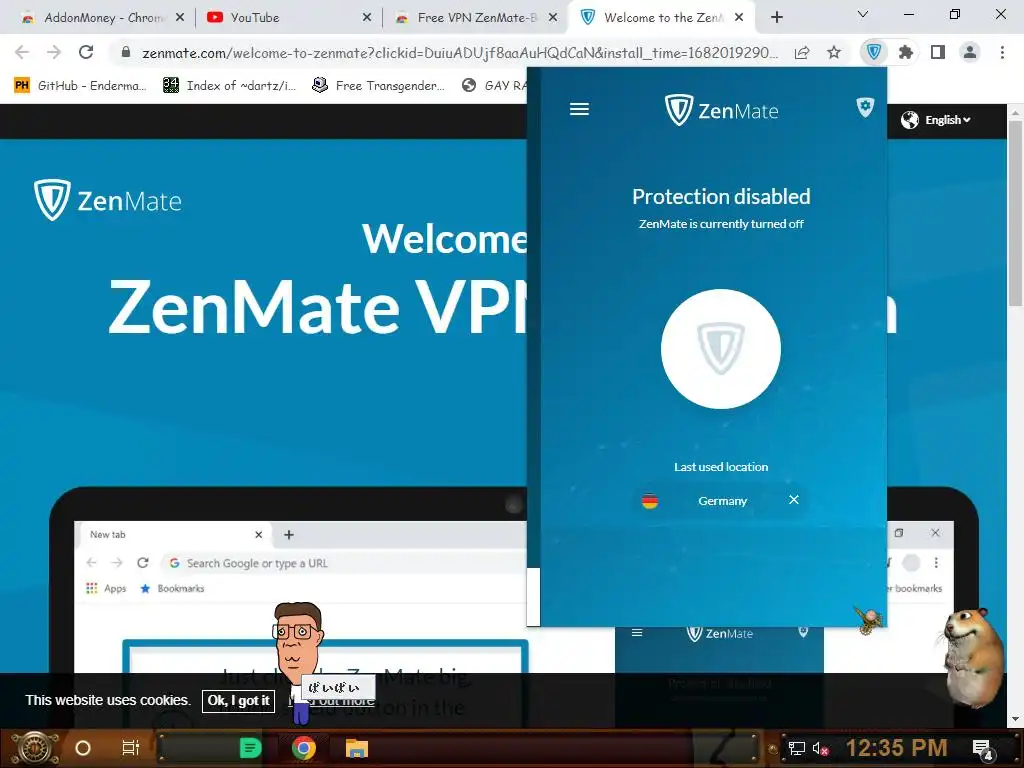The image size is (1024, 768).
Task: Go forward in browser history
Action: 54,52
